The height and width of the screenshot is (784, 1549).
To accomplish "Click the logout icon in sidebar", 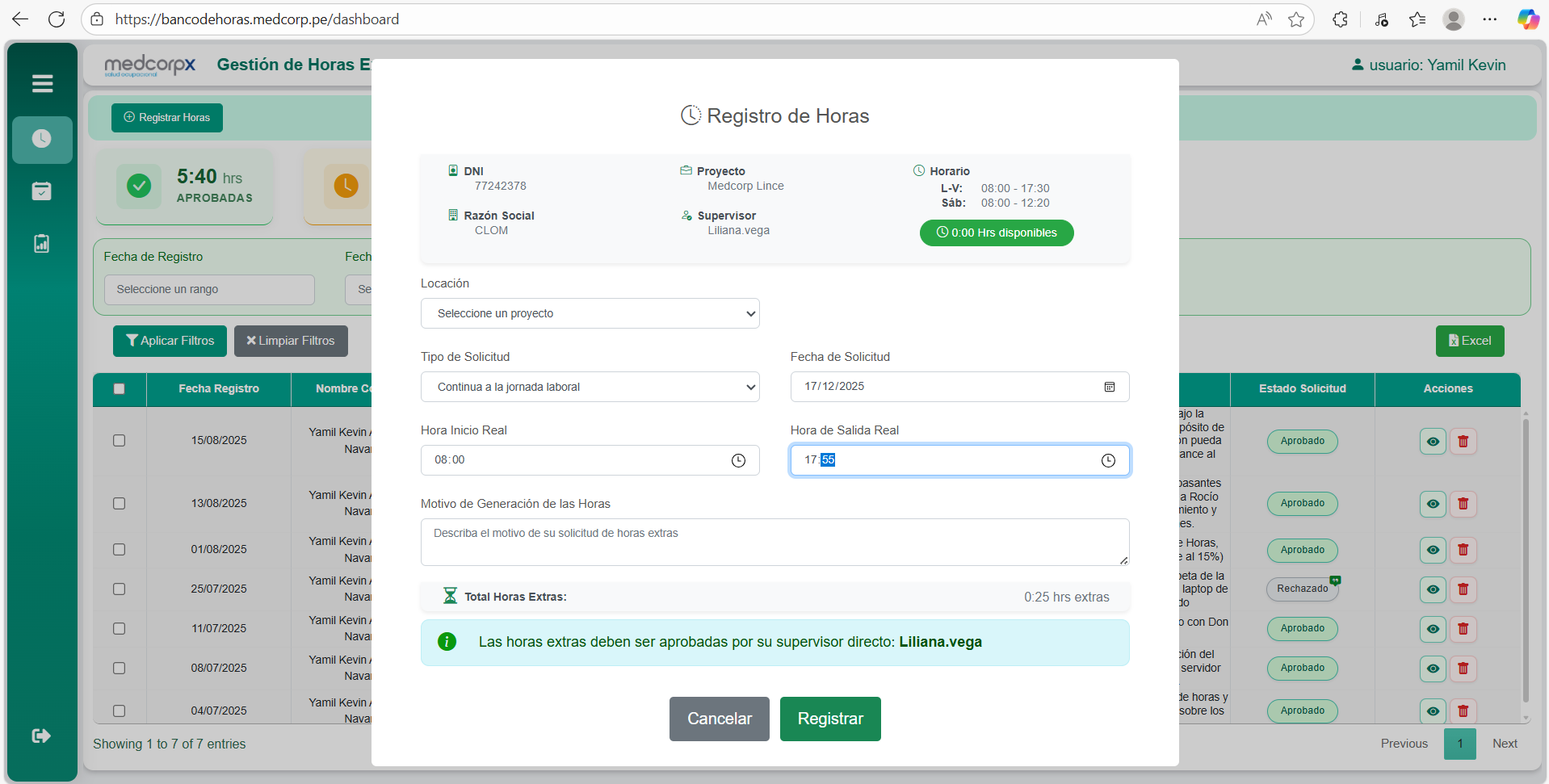I will click(x=41, y=736).
